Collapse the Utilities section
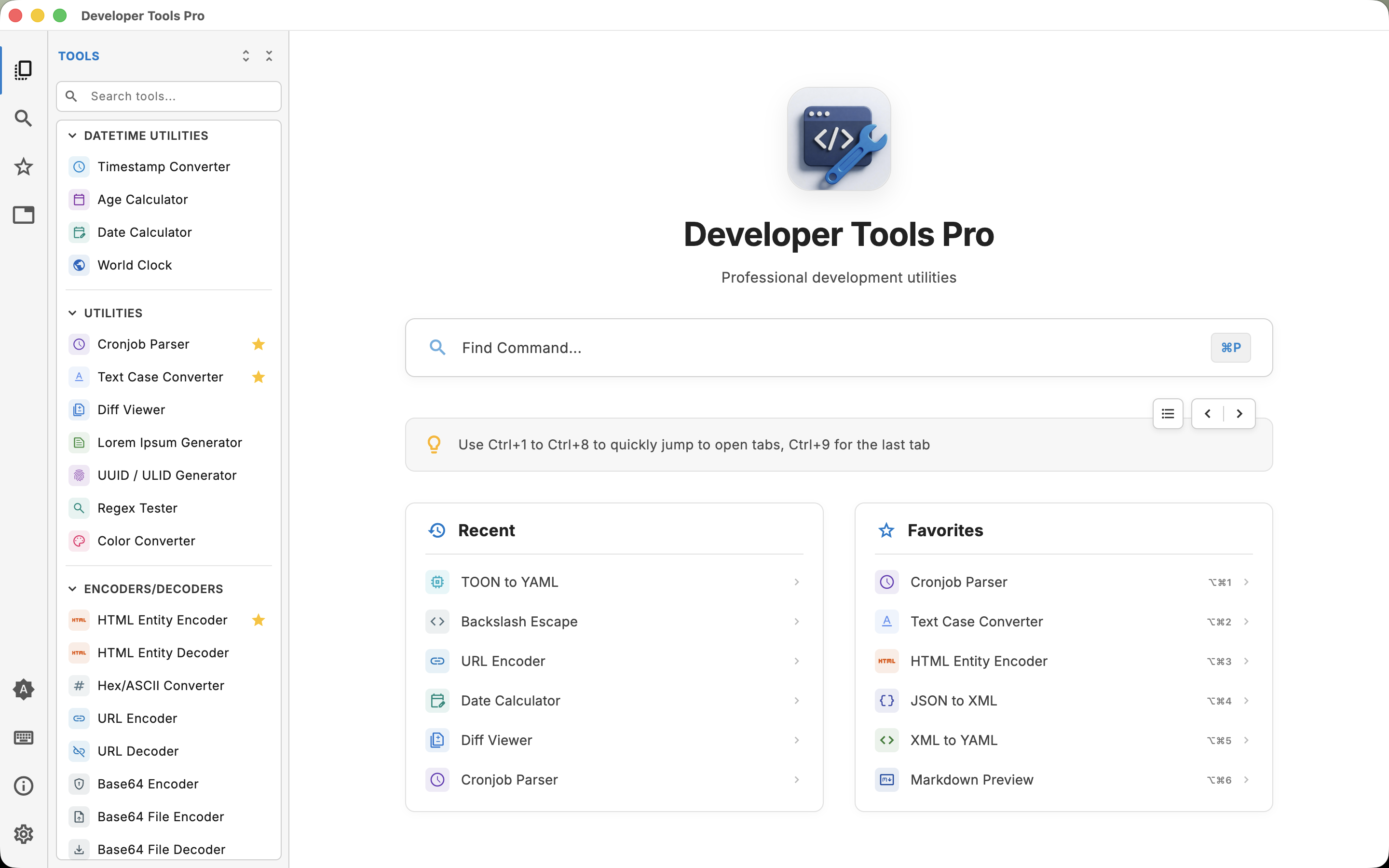 coord(72,313)
